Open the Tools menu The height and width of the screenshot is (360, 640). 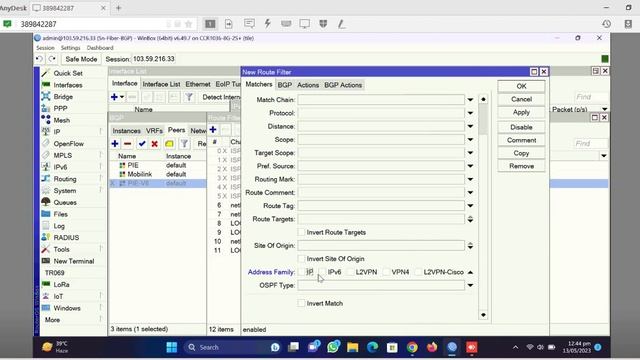coord(61,249)
